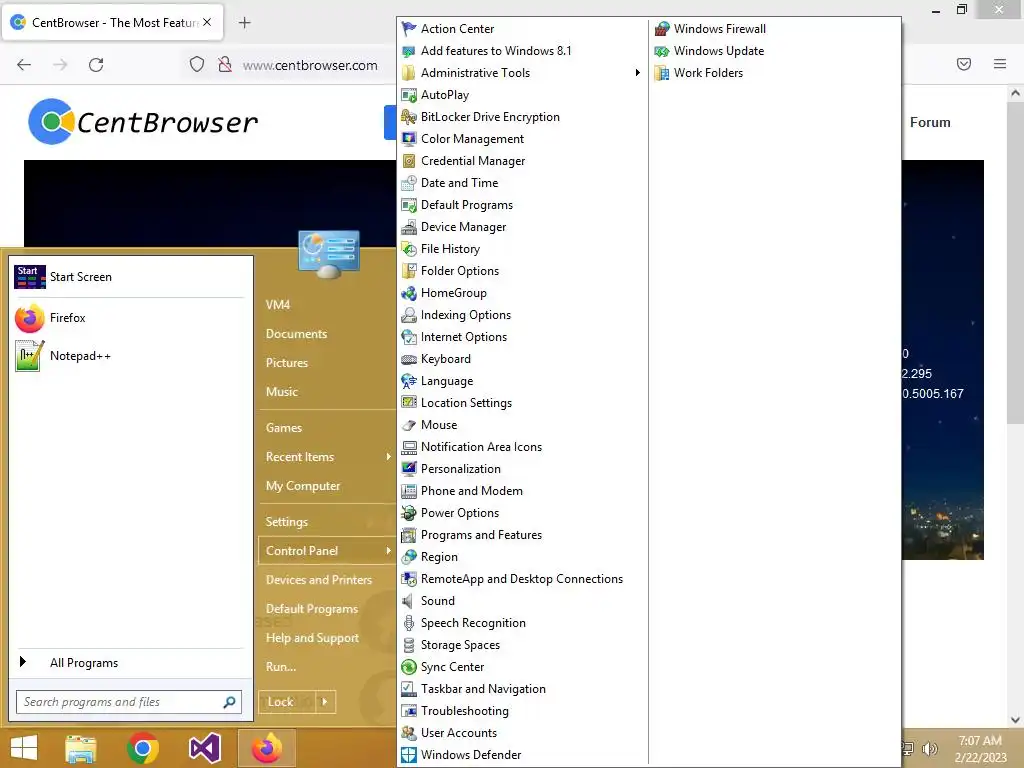Viewport: 1024px width, 768px height.
Task: Click the BitLocker Drive Encryption icon
Action: coord(409,117)
